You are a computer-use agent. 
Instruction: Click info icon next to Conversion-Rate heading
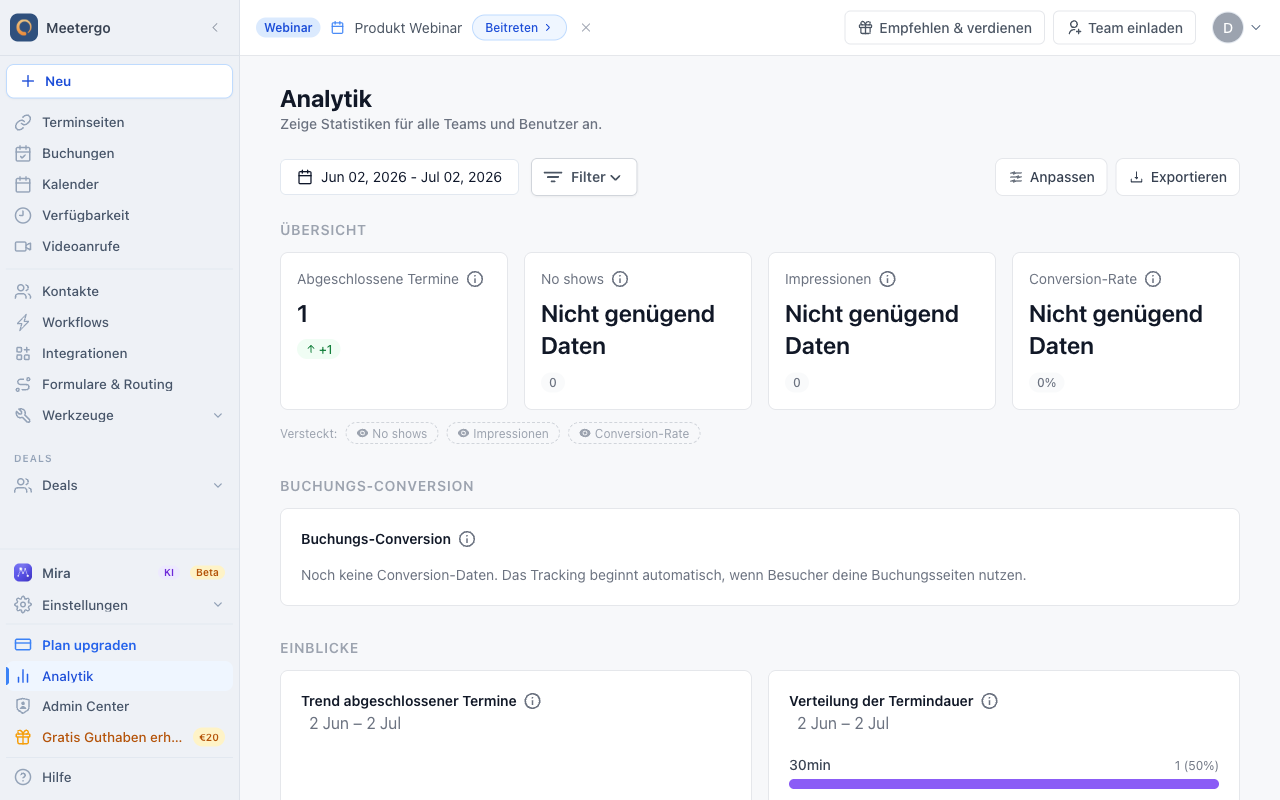1153,279
